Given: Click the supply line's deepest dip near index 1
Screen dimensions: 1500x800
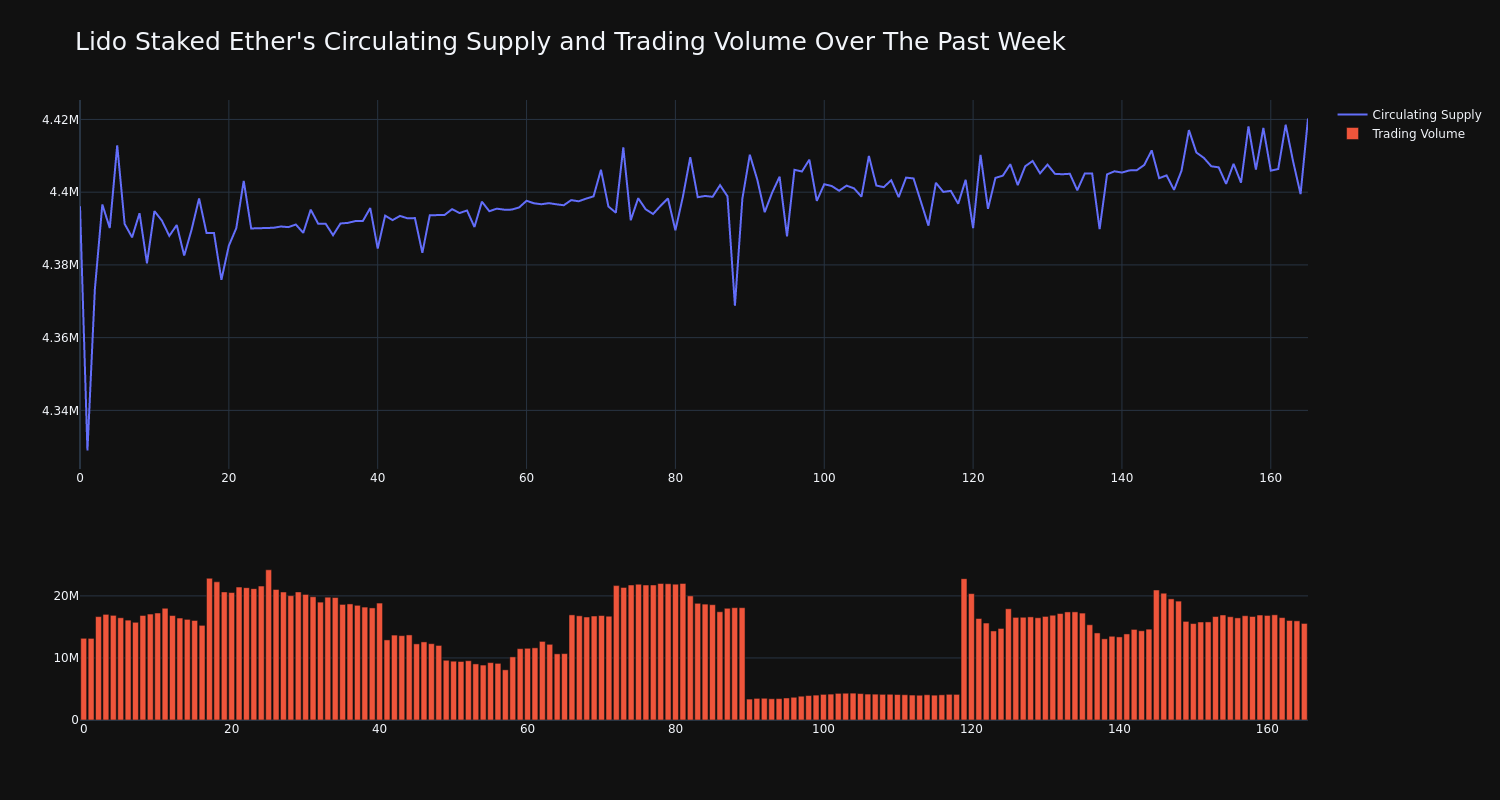Looking at the screenshot, I should click(87, 449).
